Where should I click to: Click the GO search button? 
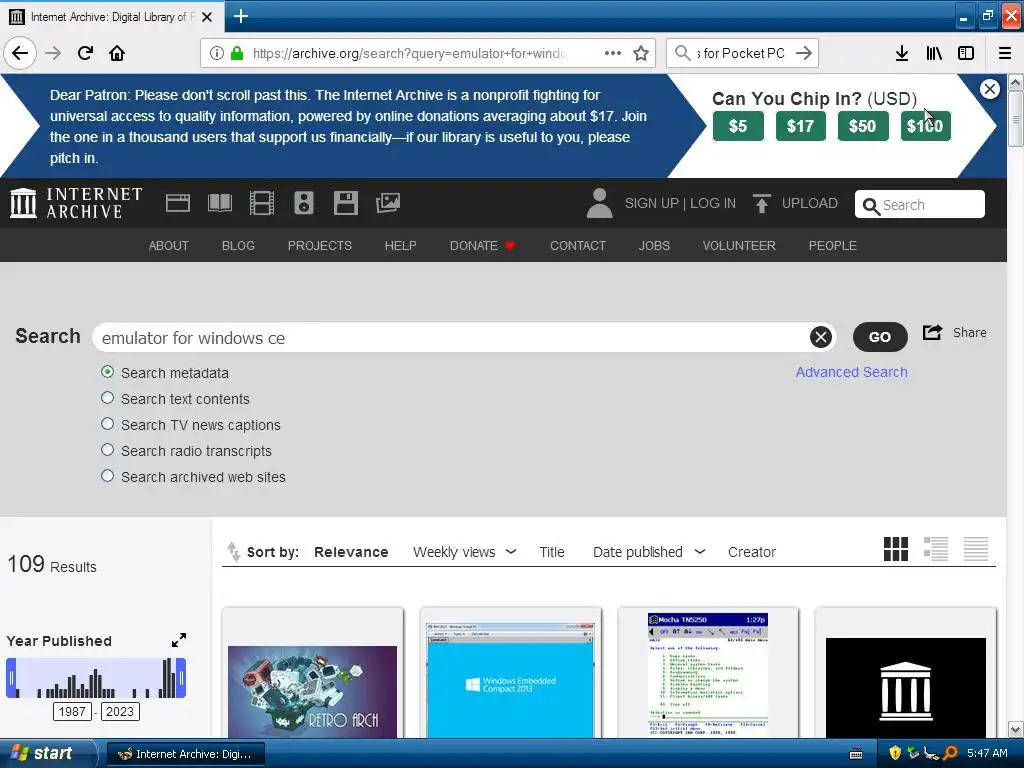[880, 337]
